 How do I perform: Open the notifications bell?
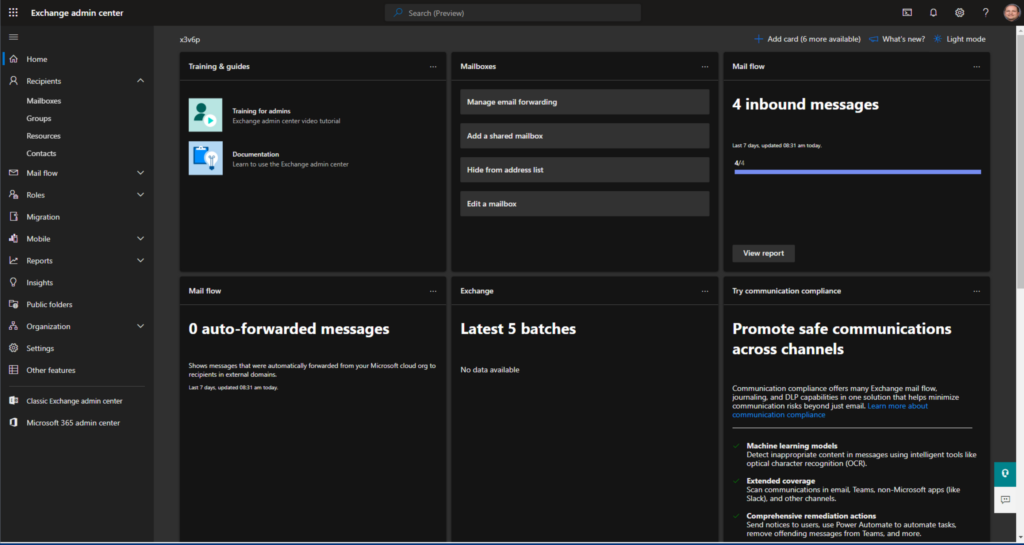[933, 12]
